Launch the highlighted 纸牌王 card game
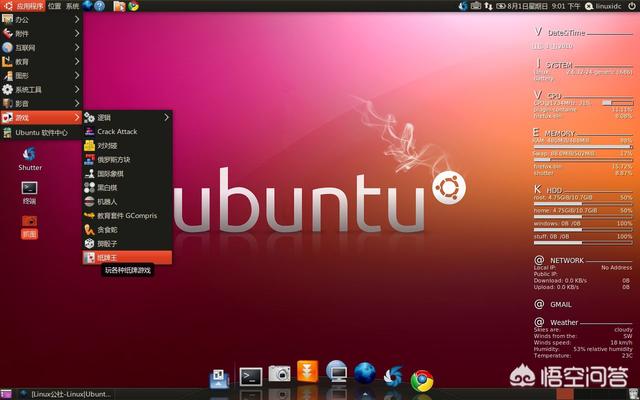This screenshot has height=400, width=640. click(x=127, y=258)
